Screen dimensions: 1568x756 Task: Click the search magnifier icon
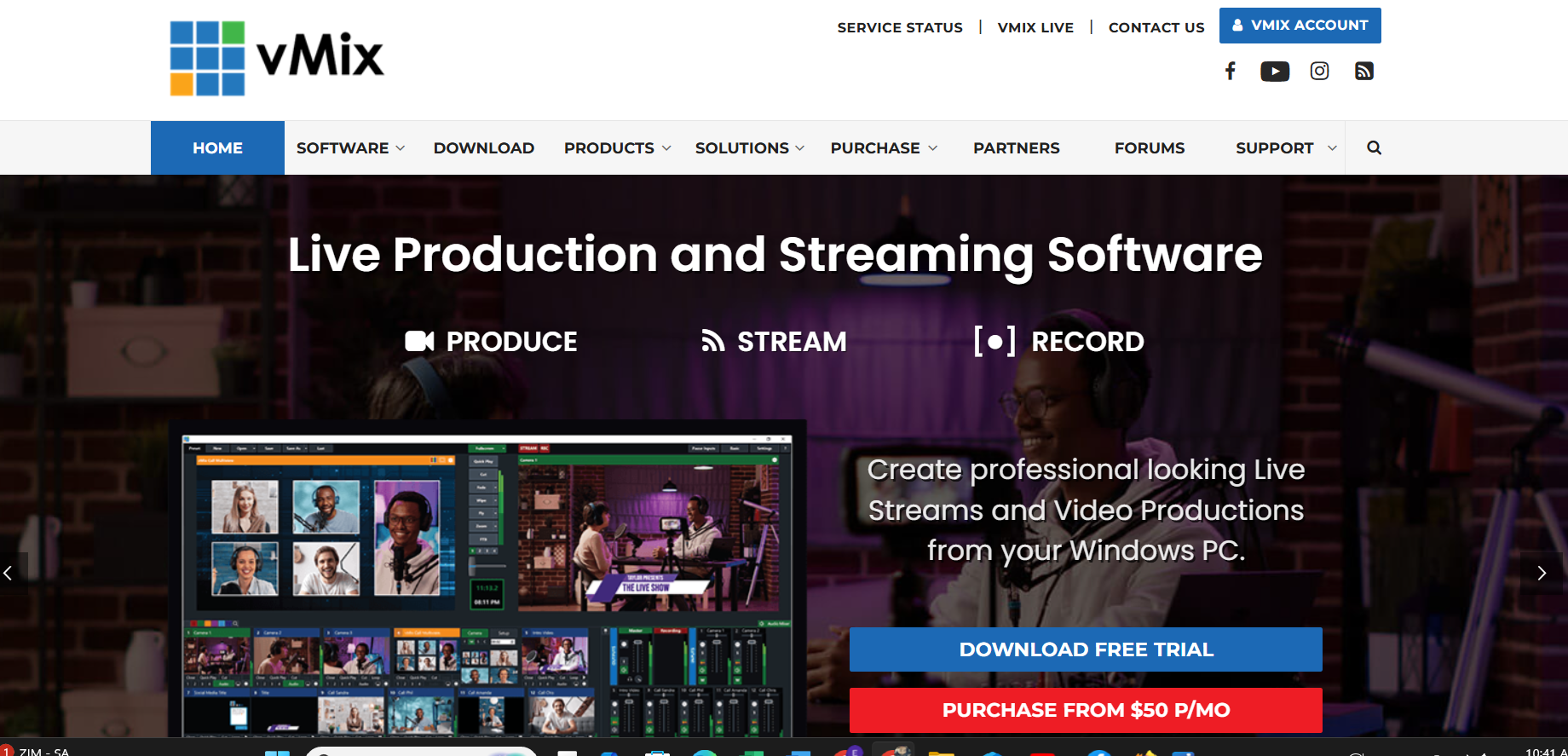click(x=1374, y=147)
